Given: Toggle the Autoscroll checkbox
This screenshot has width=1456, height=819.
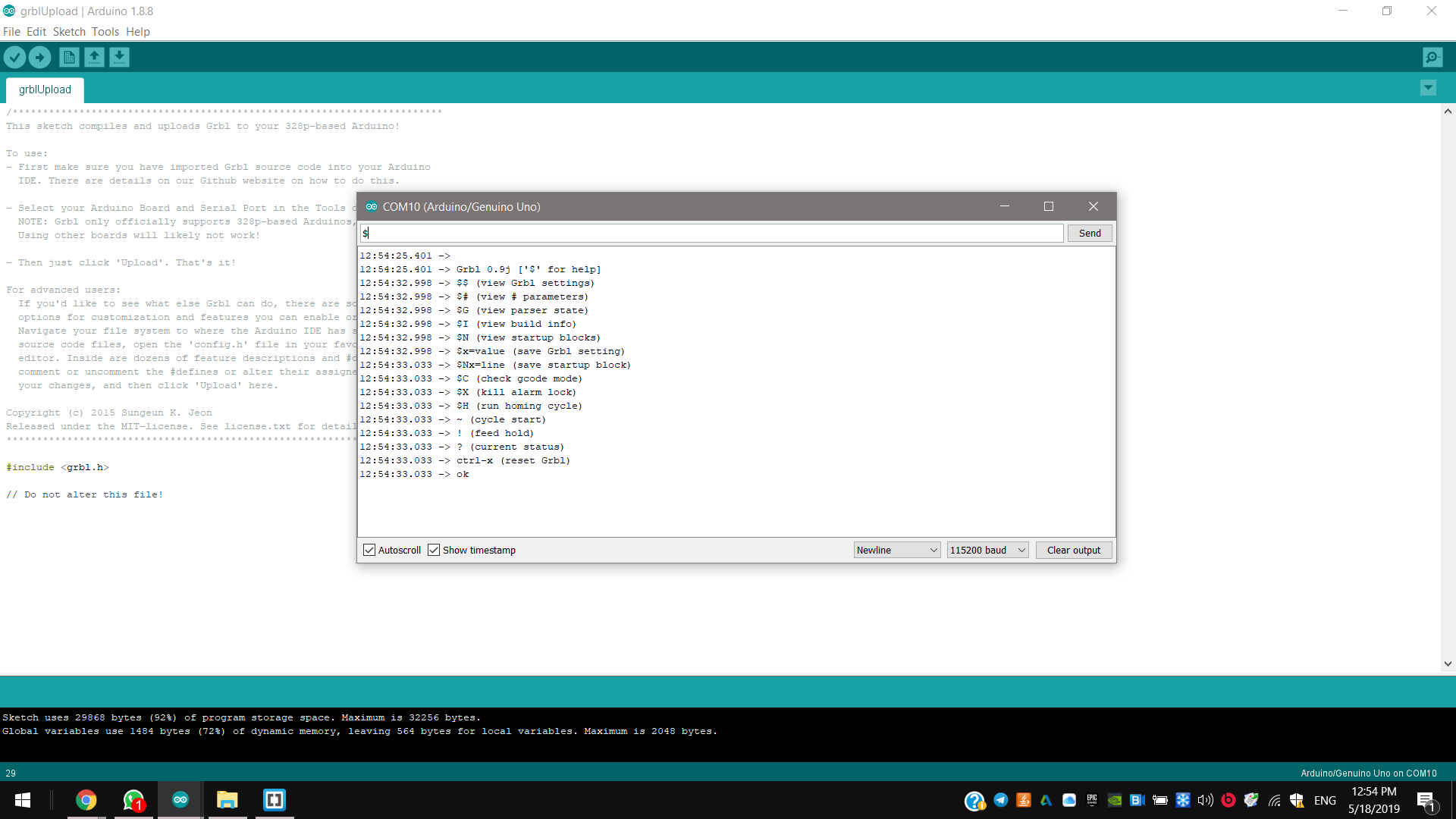Looking at the screenshot, I should tap(369, 550).
